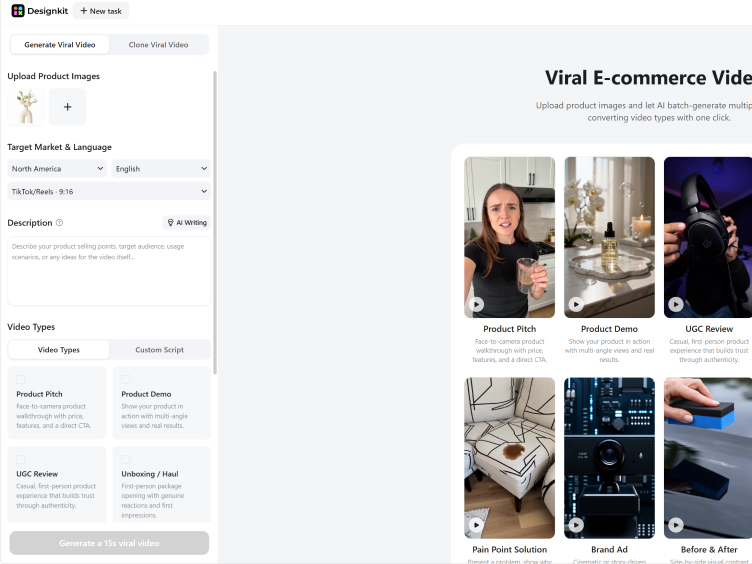Screen dimensions: 752x564
Task: Play the Product Demo sample video
Action: (x=576, y=304)
